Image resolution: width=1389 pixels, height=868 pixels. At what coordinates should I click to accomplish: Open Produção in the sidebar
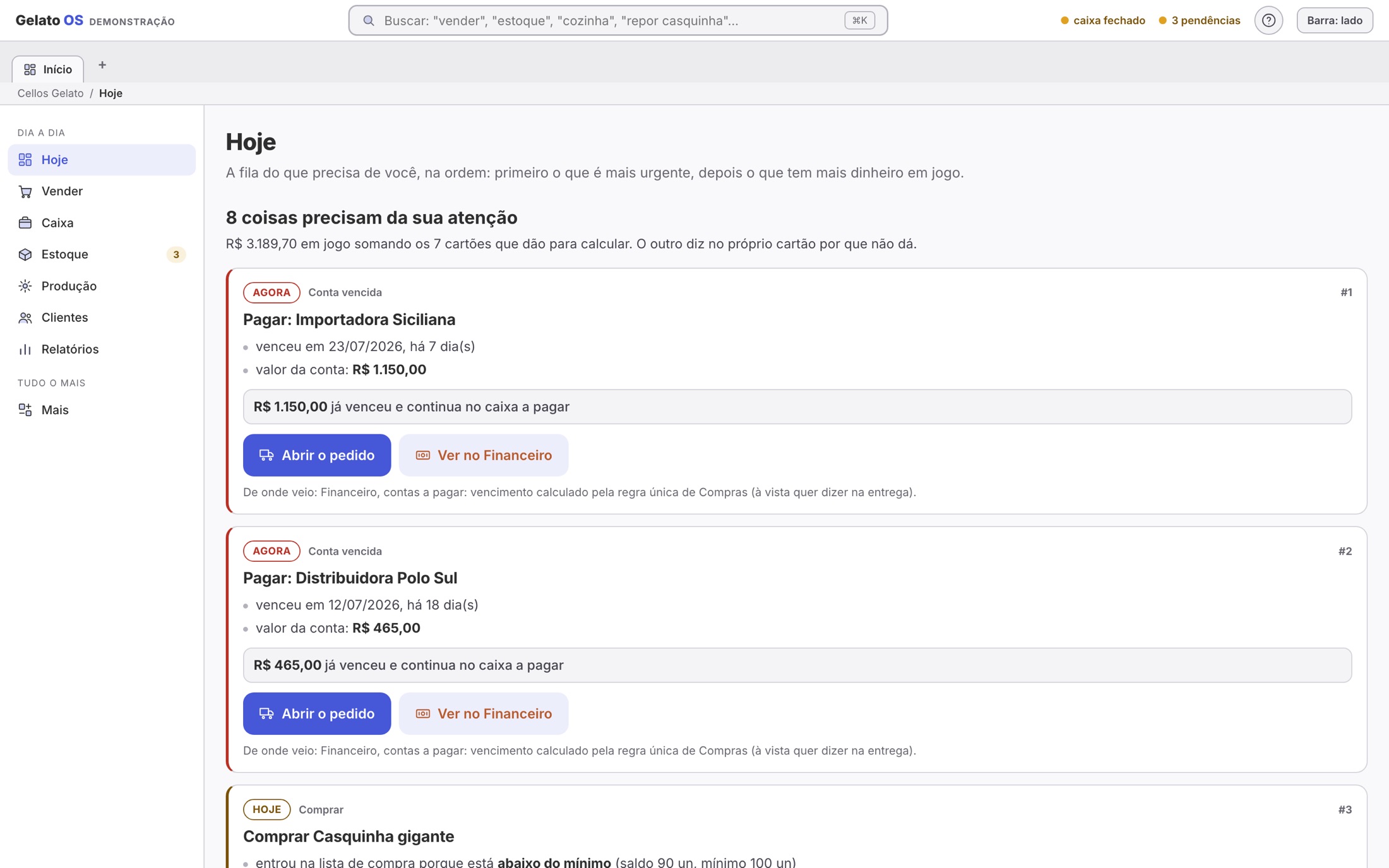coord(102,286)
